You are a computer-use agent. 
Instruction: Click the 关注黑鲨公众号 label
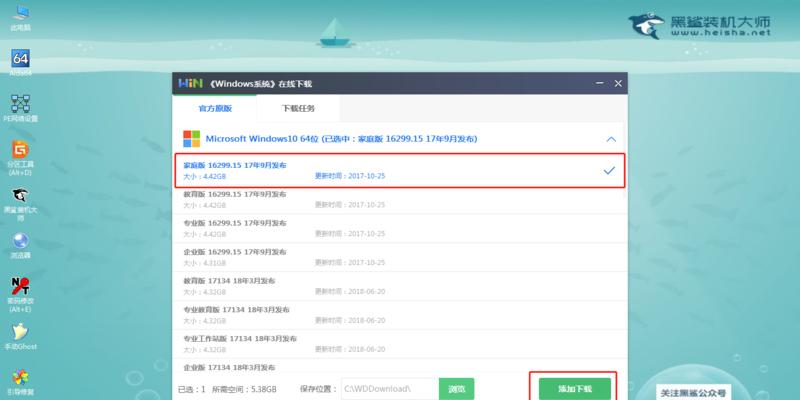[x=692, y=393]
